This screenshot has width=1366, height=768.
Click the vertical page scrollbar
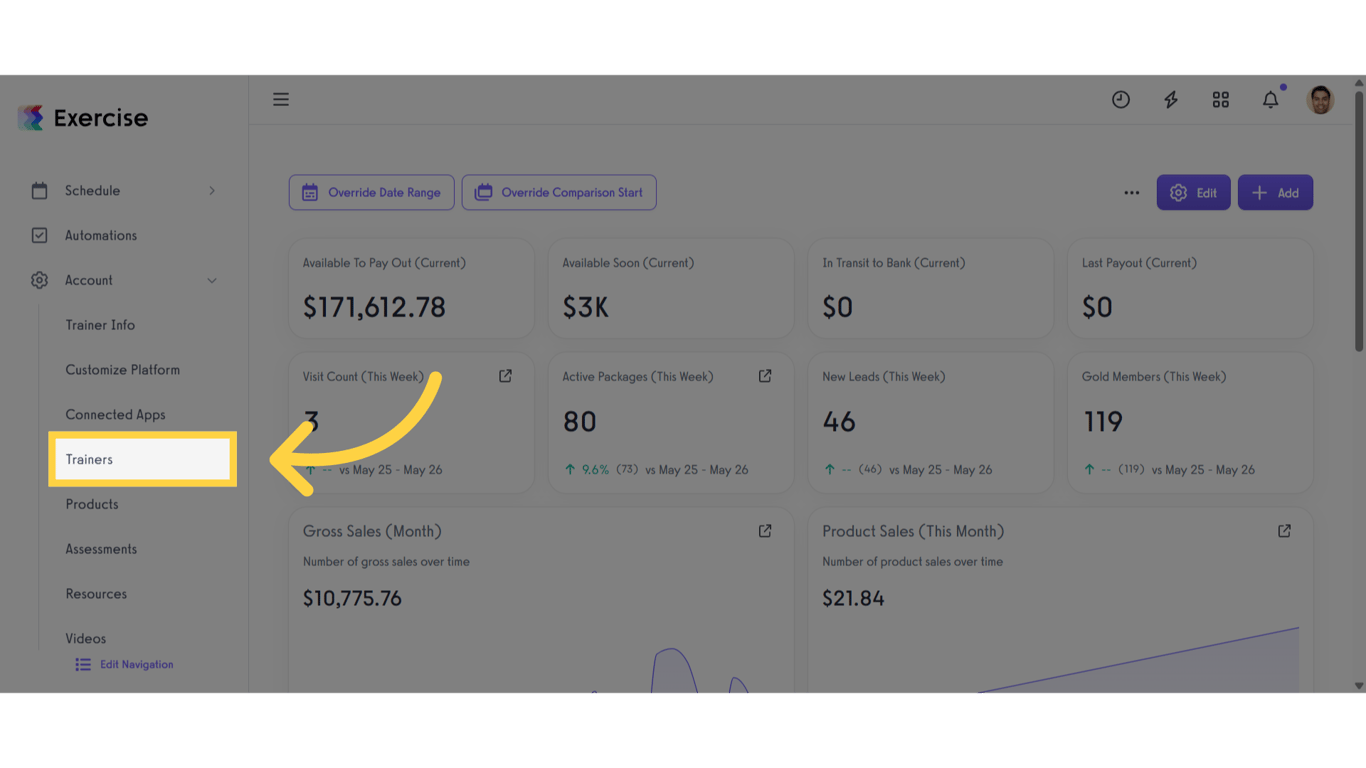(1359, 220)
